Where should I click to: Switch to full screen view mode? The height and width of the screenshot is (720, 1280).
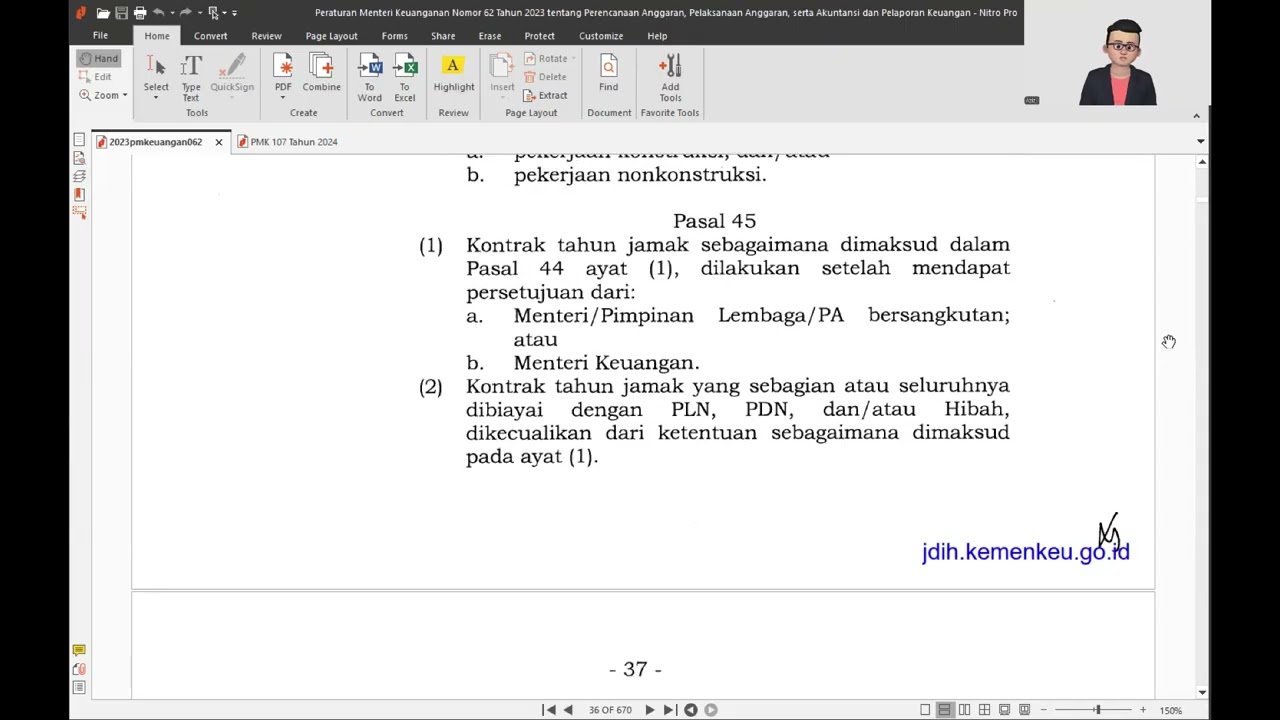pyautogui.click(x=1004, y=710)
